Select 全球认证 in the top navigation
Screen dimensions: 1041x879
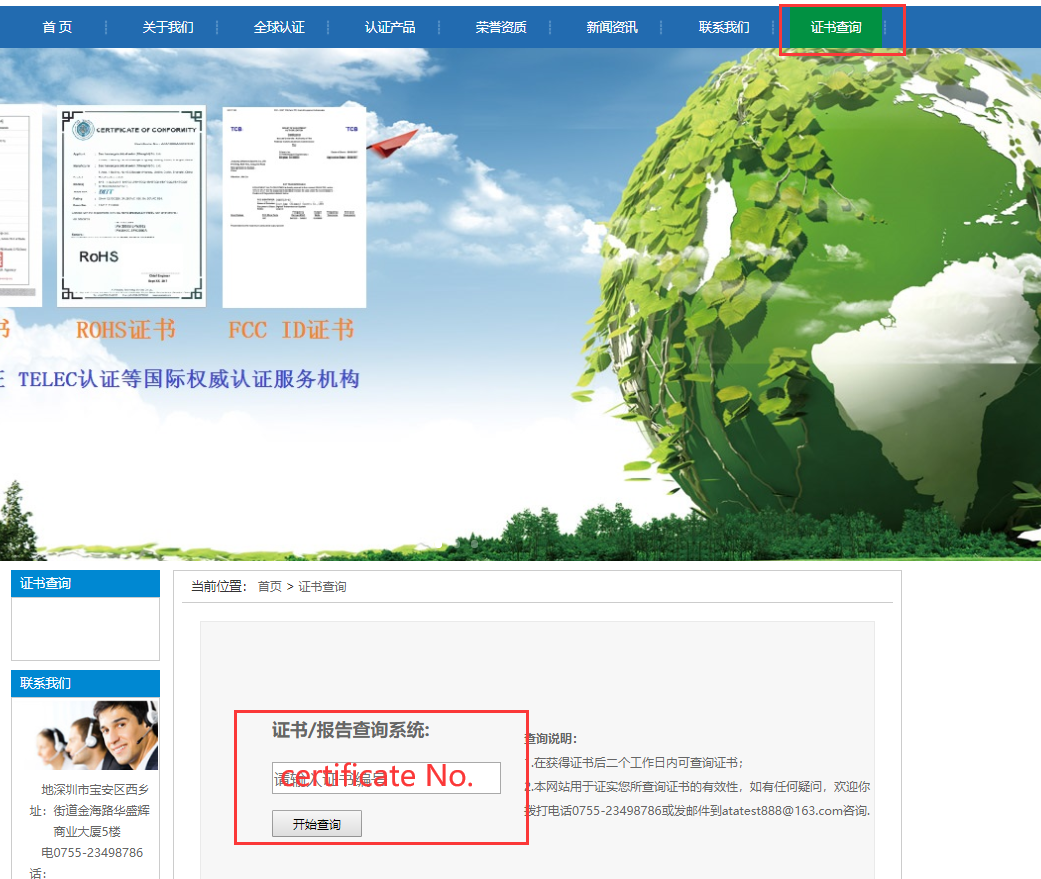coord(279,27)
